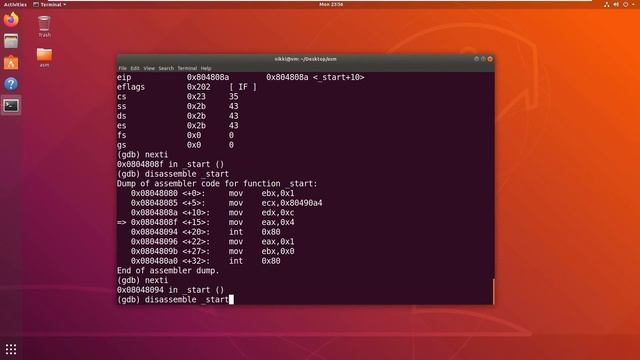Maximize the terminal window
Image resolution: width=640 pixels, height=360 pixels.
point(483,59)
